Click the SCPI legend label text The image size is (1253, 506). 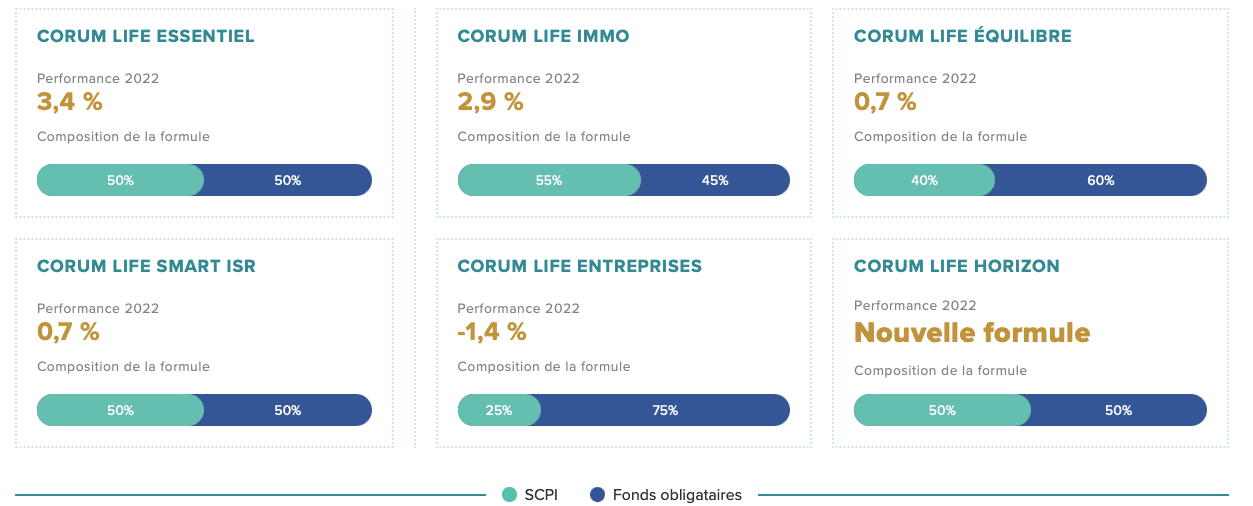541,494
